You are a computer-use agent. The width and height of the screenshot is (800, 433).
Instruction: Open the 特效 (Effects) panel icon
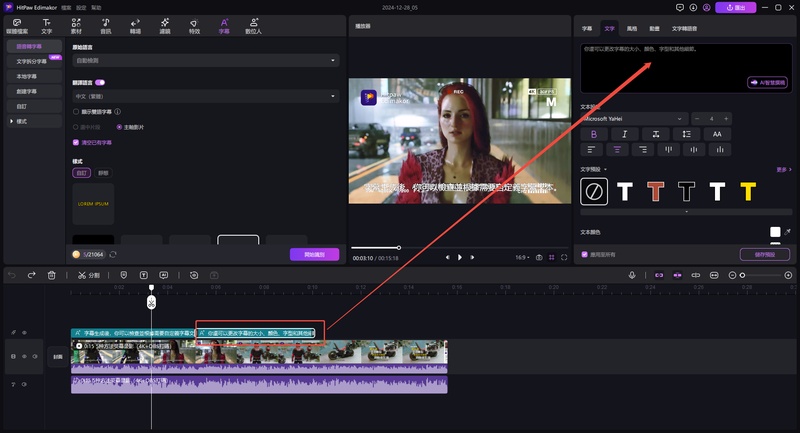(x=194, y=25)
